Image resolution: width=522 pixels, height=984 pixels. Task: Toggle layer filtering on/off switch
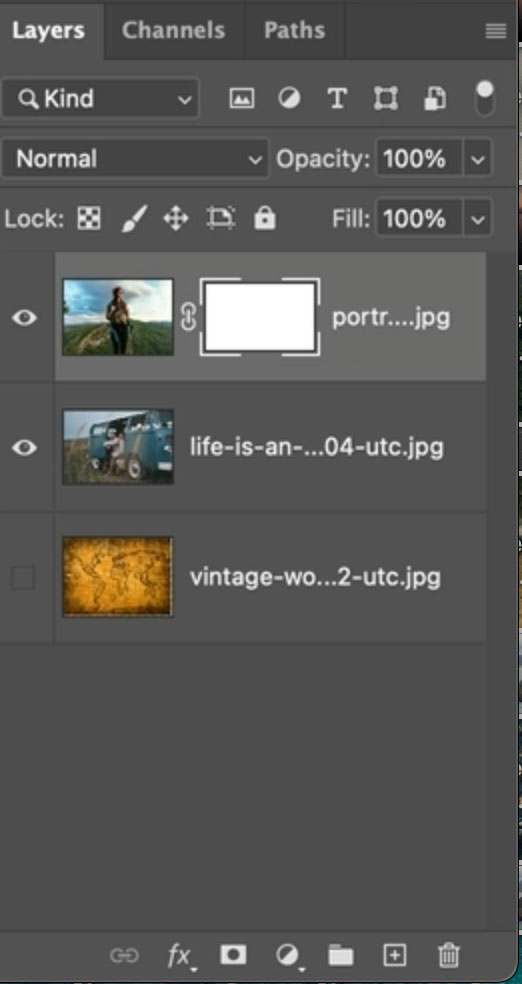coord(485,99)
